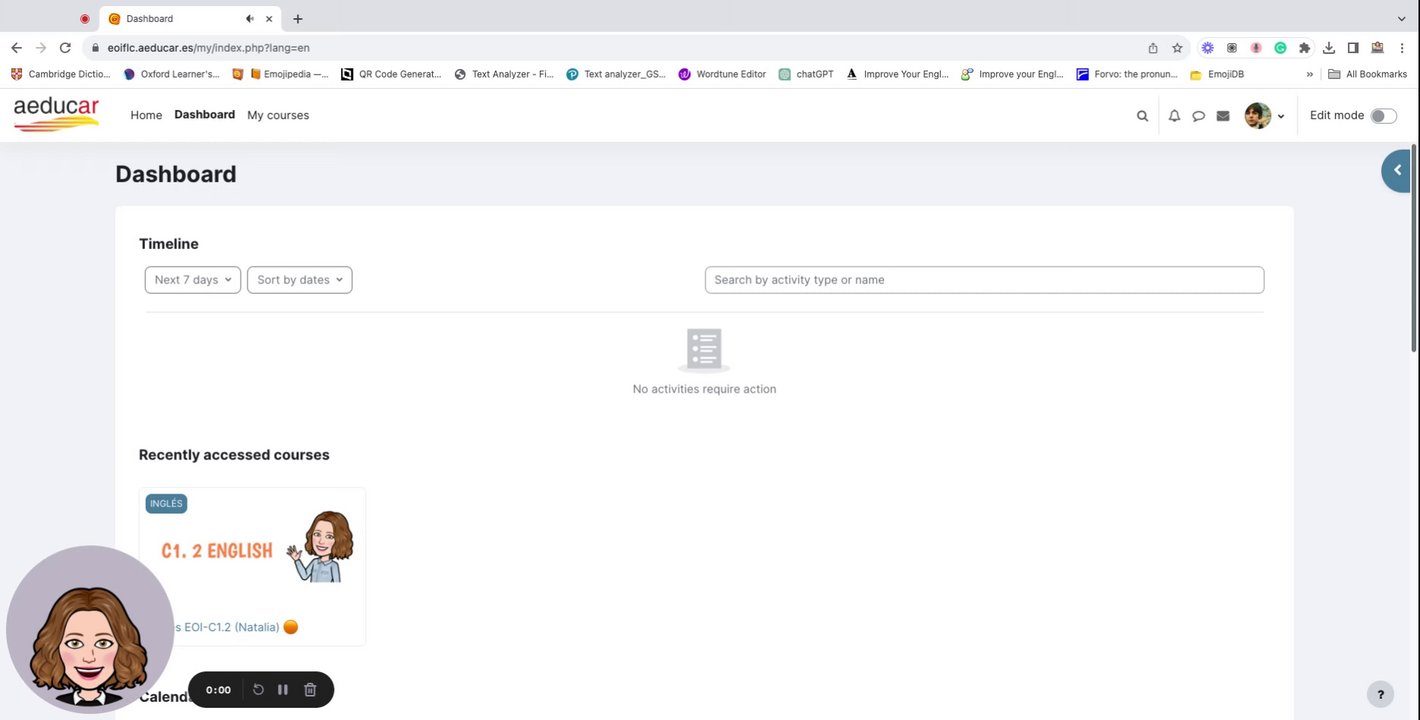Open the Extensions puzzle piece menu

pyautogui.click(x=1304, y=47)
